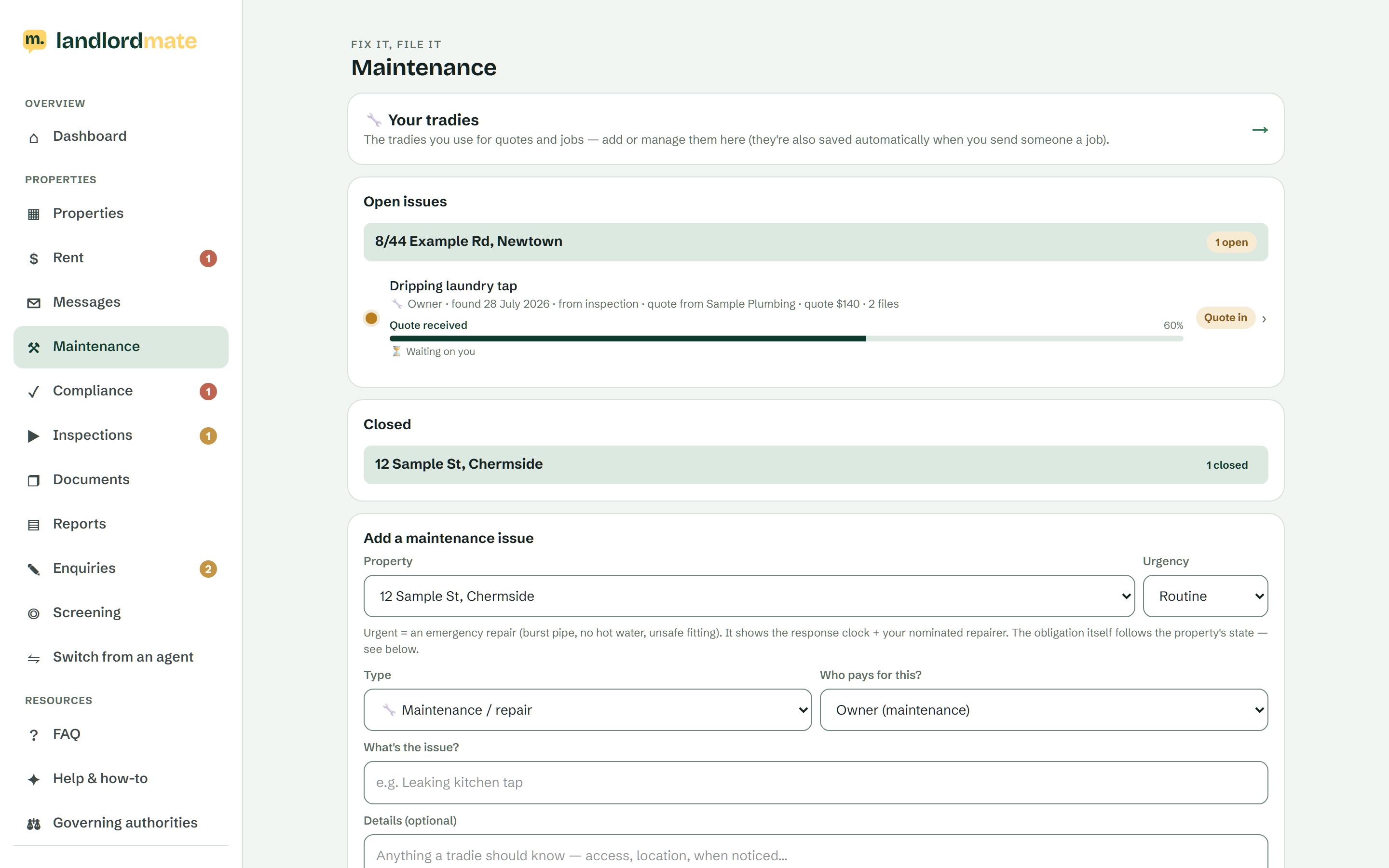Open Messages in sidebar
This screenshot has width=1389, height=868.
pyautogui.click(x=121, y=302)
